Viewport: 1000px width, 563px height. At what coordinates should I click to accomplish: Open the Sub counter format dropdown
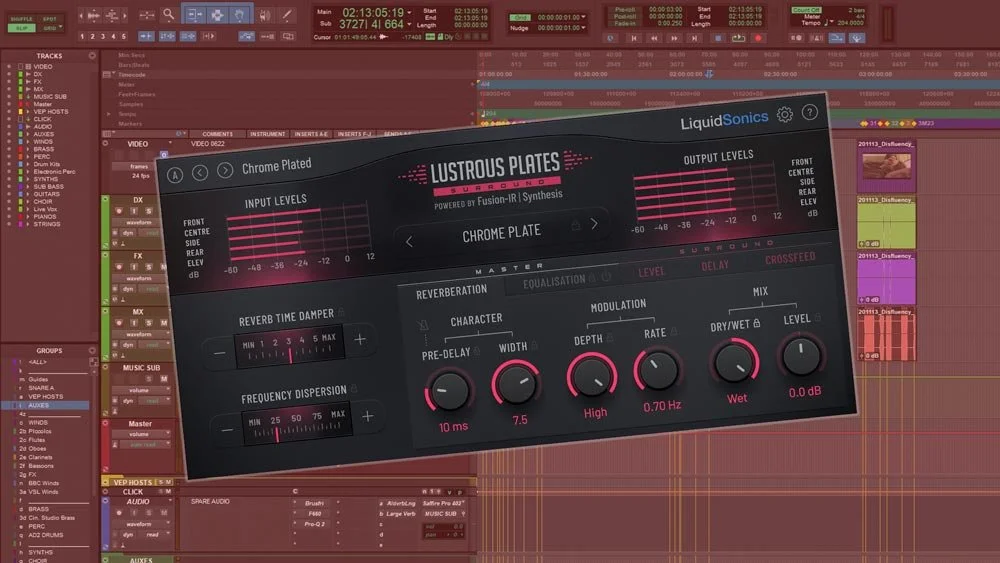point(409,25)
